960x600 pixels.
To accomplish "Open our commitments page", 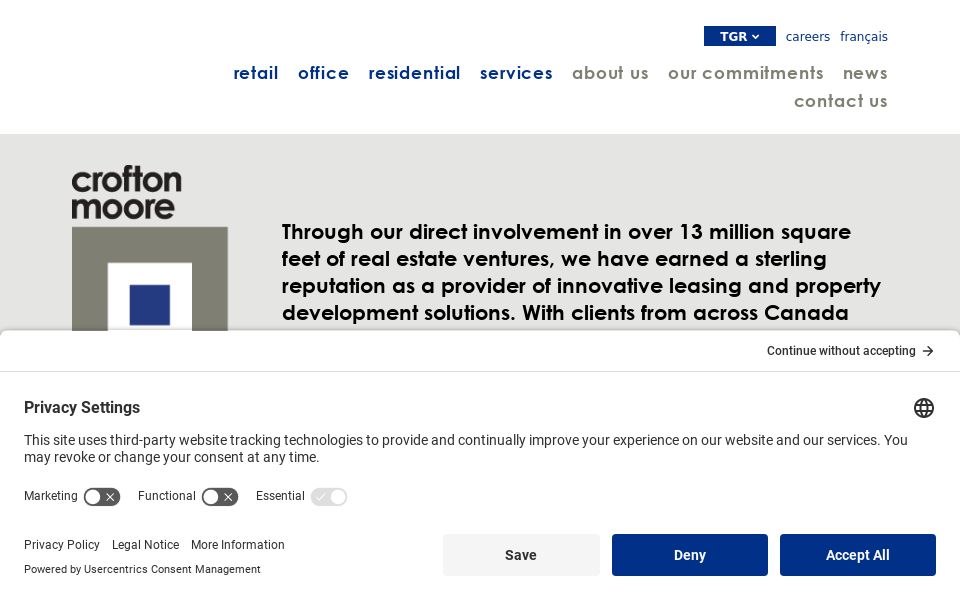I will click(746, 73).
